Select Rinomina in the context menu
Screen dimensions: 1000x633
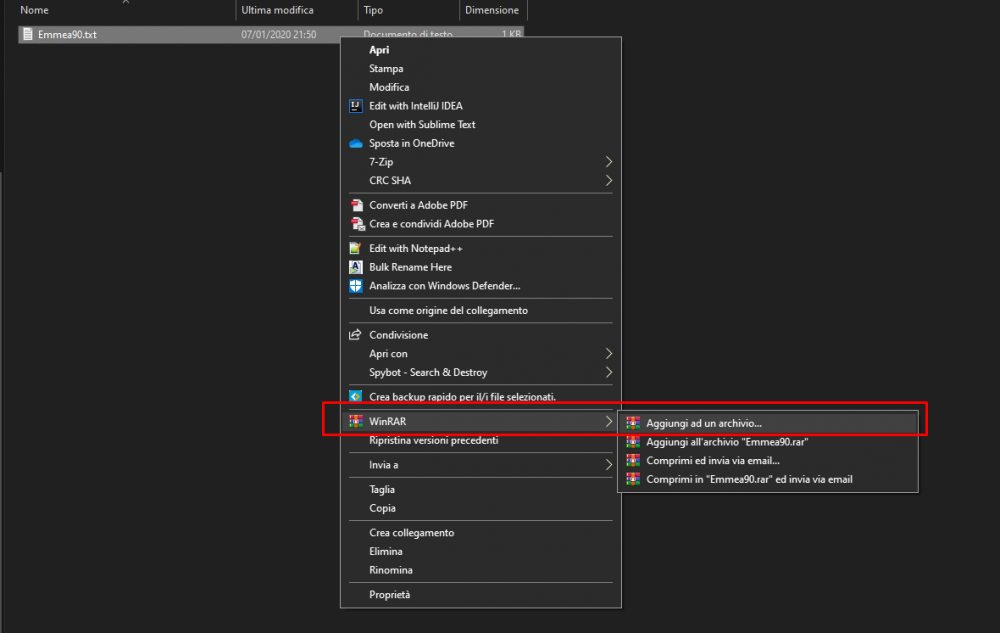[x=391, y=570]
